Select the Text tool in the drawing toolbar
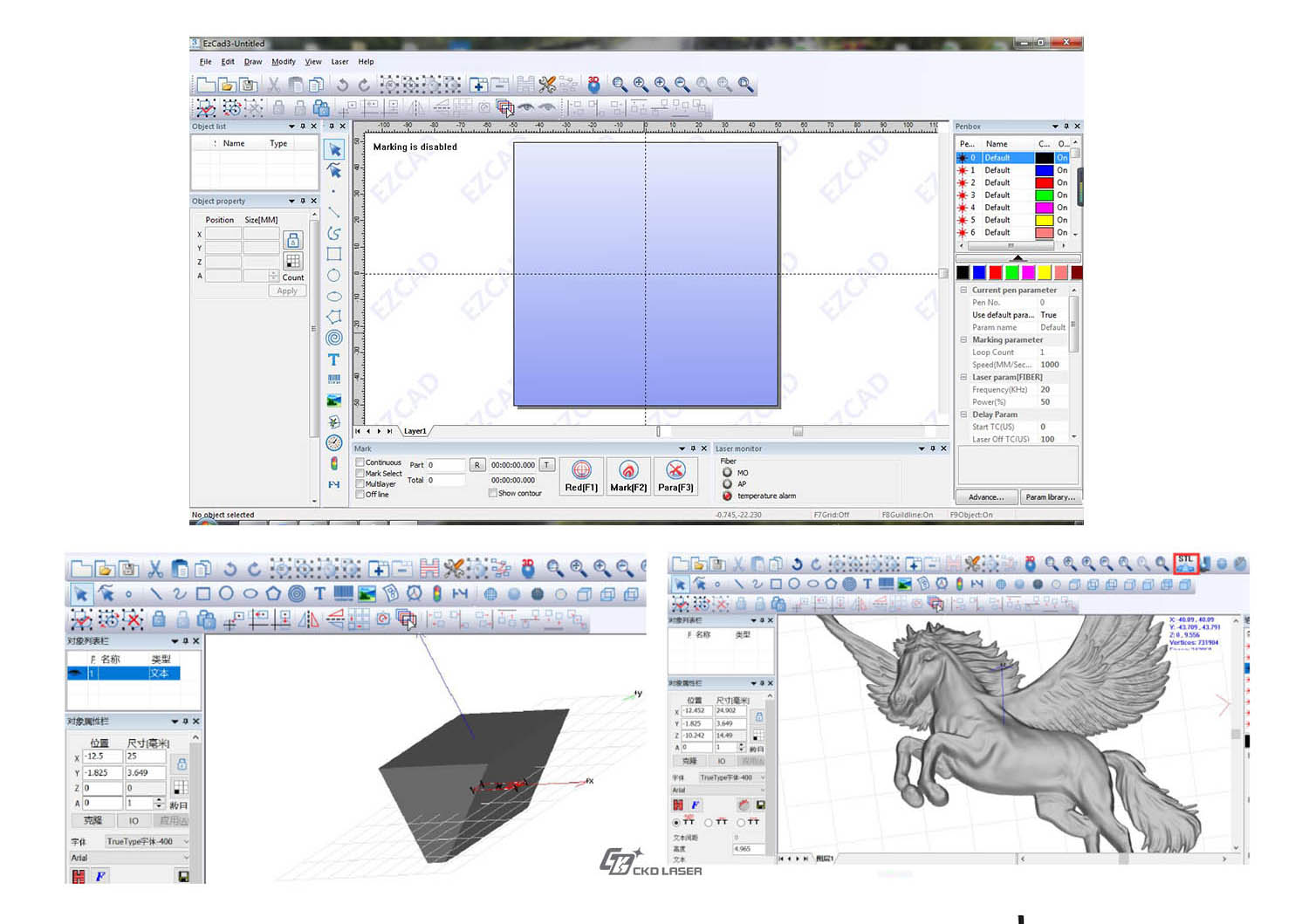The height and width of the screenshot is (924, 1309). [x=334, y=359]
